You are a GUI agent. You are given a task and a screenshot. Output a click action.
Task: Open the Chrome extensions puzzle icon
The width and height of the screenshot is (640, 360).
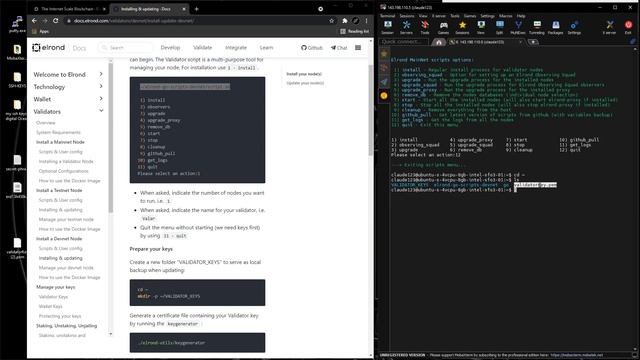[345, 21]
